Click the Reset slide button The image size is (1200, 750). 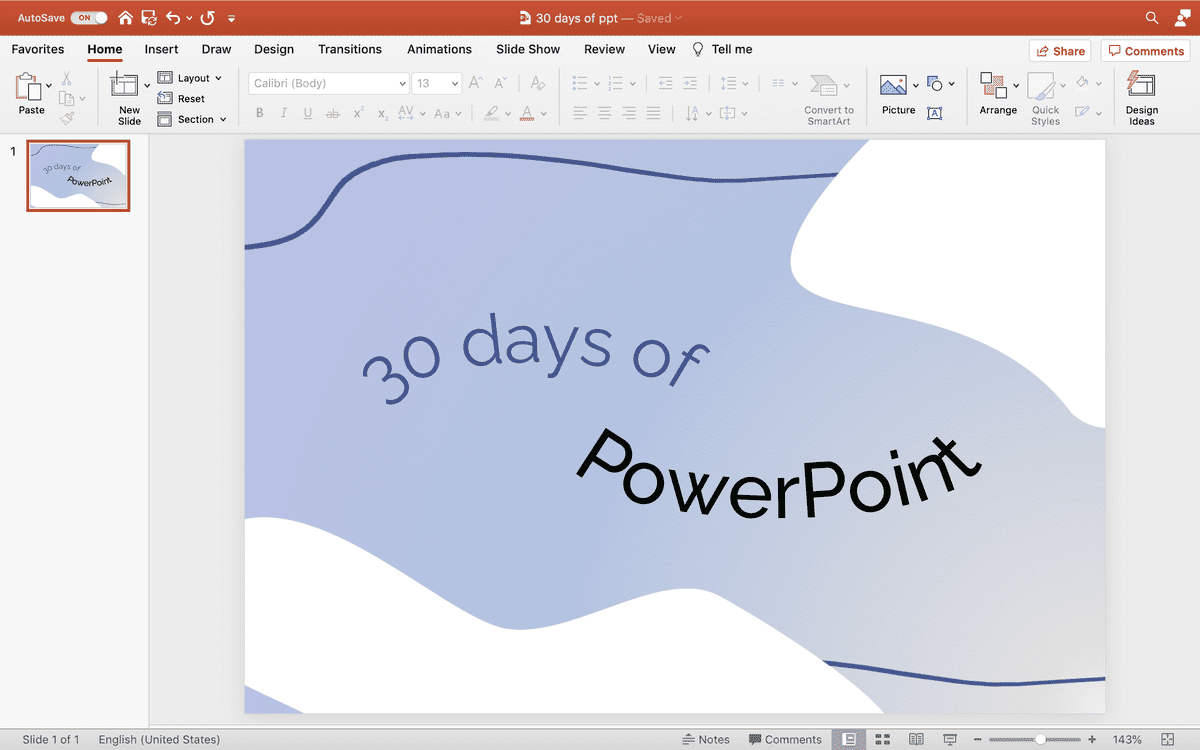pyautogui.click(x=181, y=99)
